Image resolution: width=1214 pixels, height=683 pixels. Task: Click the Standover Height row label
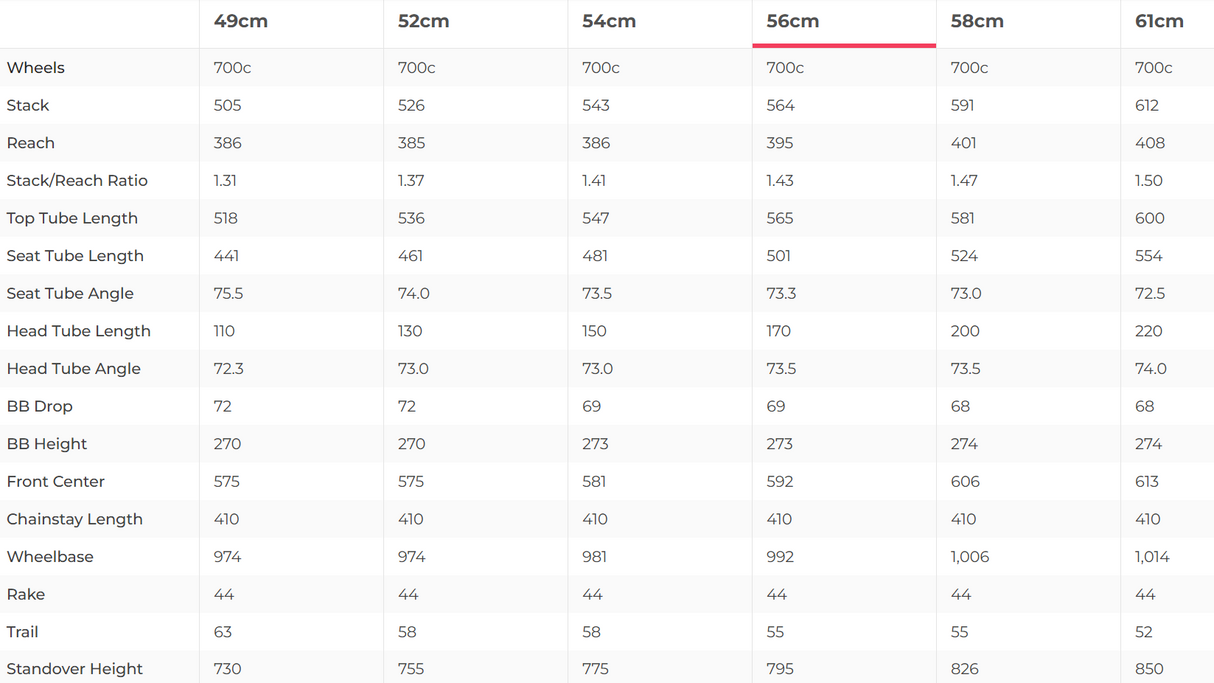75,669
